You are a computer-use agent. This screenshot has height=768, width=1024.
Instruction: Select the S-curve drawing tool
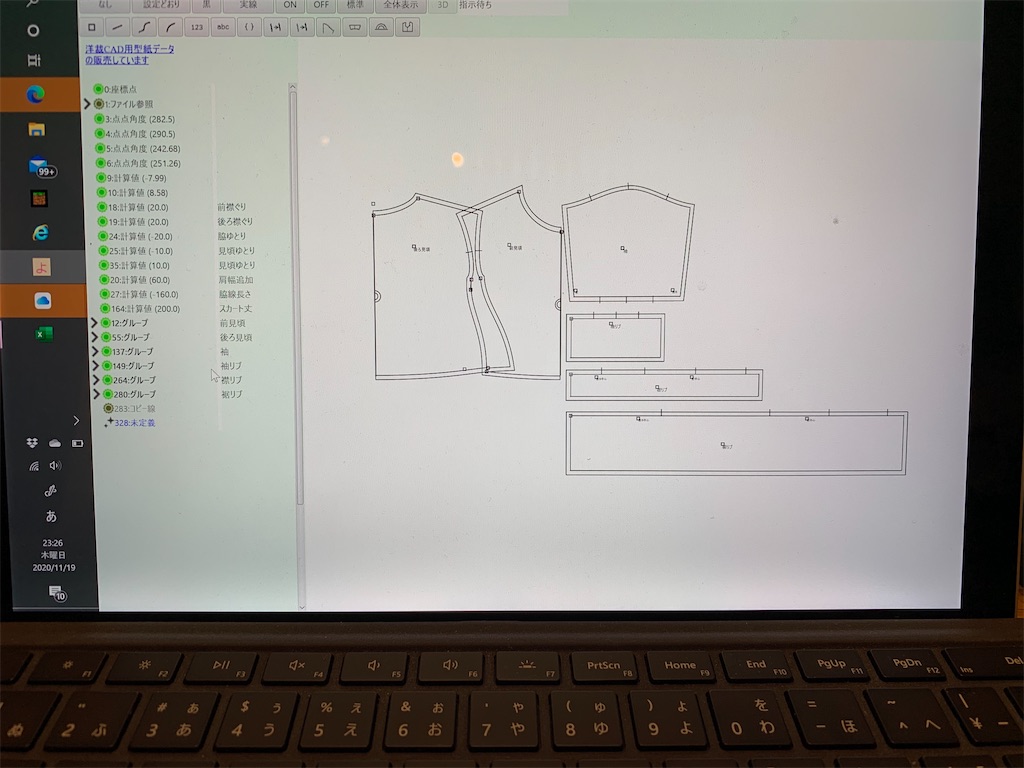pyautogui.click(x=144, y=27)
